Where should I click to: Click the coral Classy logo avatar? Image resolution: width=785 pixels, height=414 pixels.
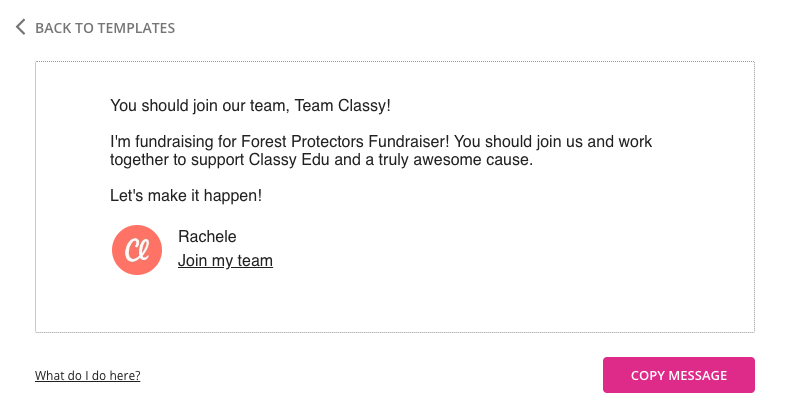(x=137, y=250)
